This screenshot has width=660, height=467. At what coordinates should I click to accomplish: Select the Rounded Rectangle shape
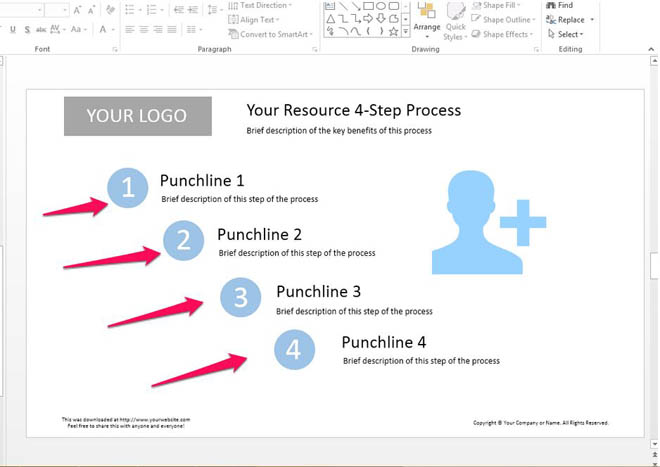pyautogui.click(x=394, y=6)
